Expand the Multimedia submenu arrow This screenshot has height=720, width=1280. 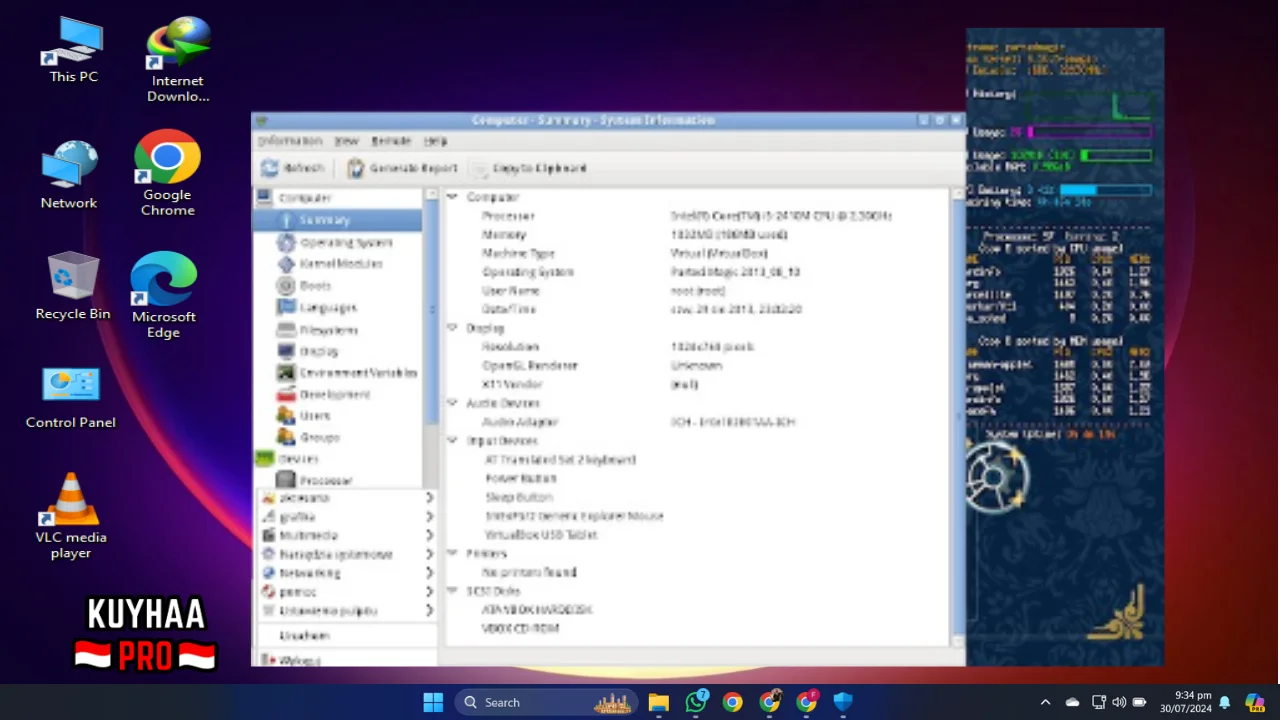(430, 535)
